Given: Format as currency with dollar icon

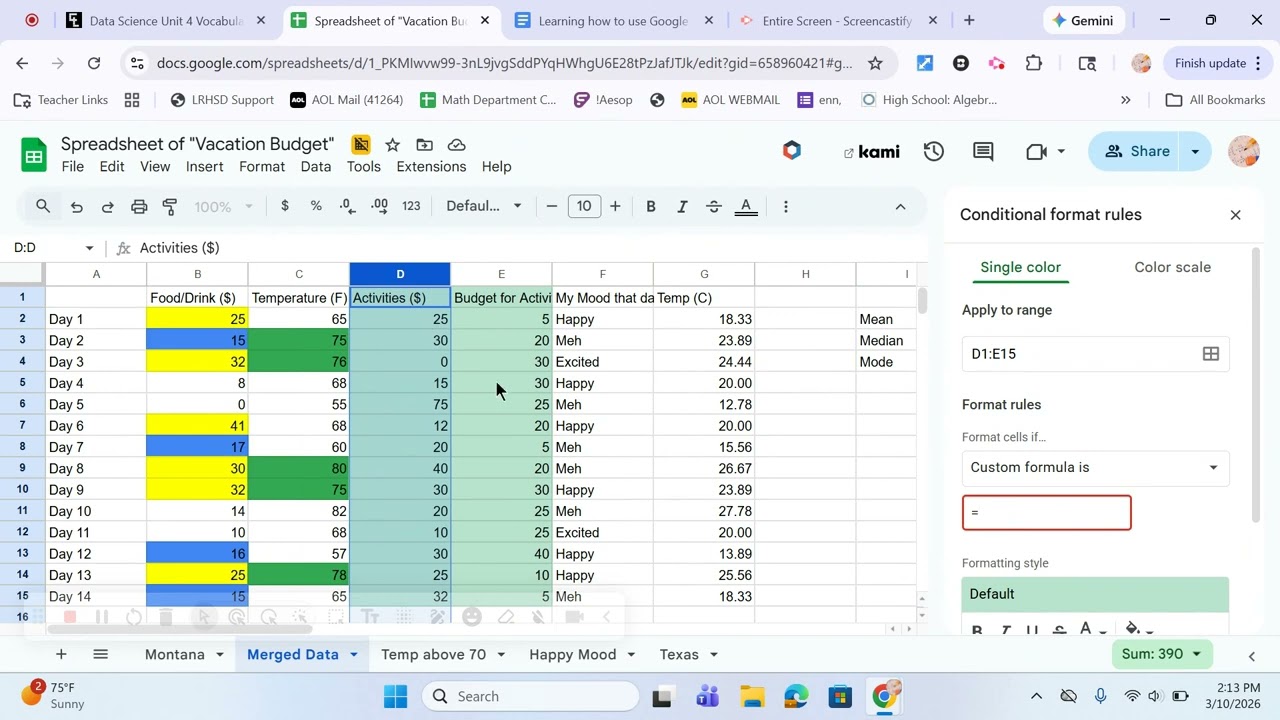Looking at the screenshot, I should pyautogui.click(x=285, y=206).
